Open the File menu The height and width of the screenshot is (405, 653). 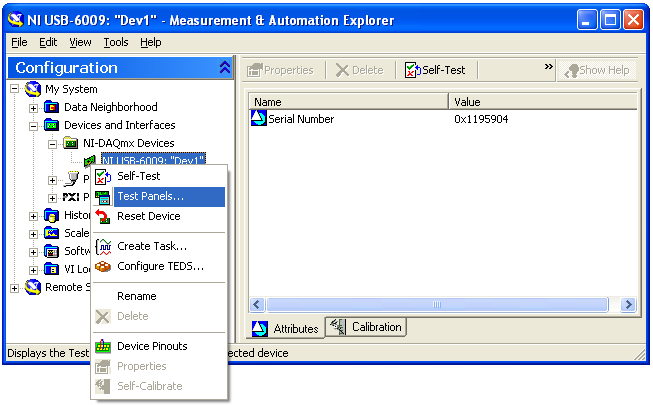pyautogui.click(x=19, y=42)
